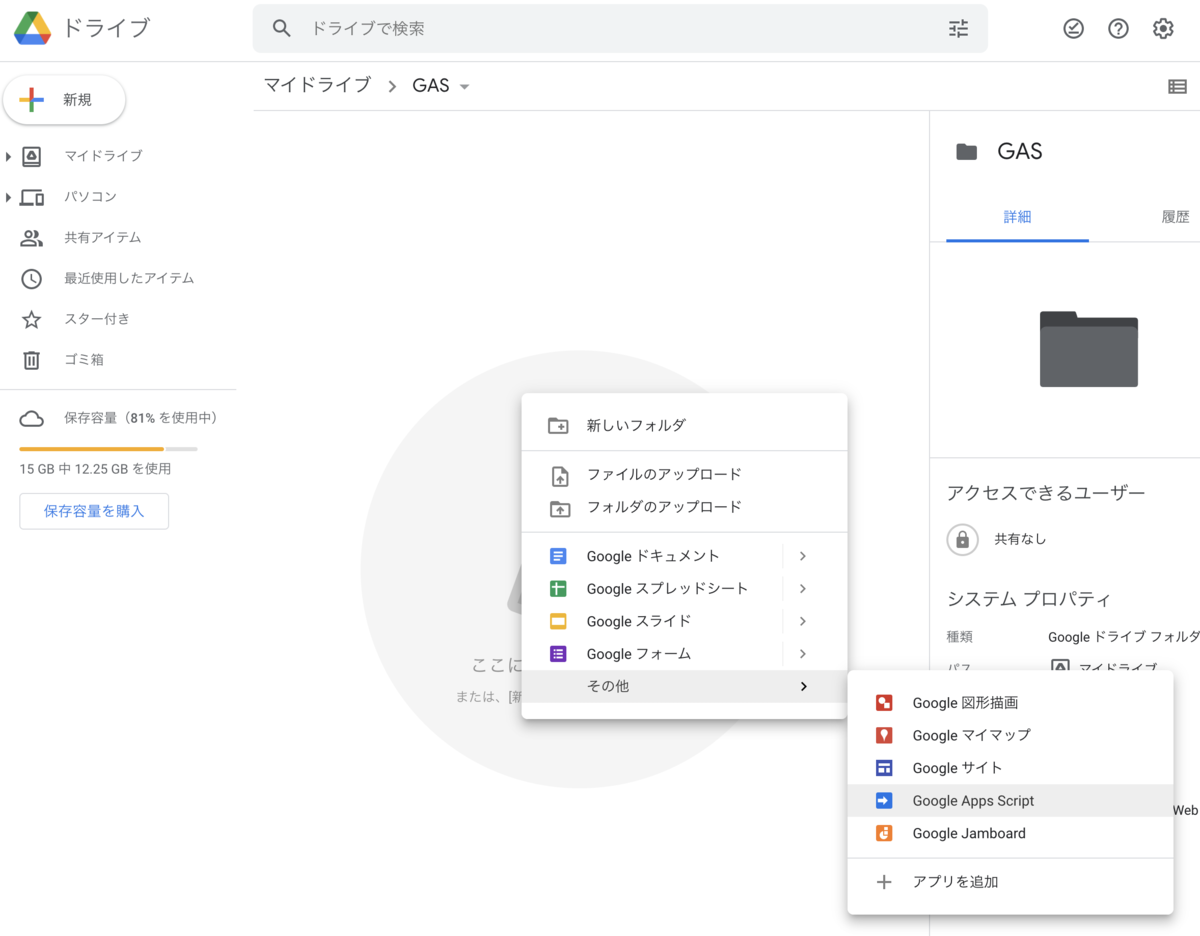Viewport: 1200px width, 936px height.
Task: Expand the パソコン tree arrow
Action: coord(8,197)
